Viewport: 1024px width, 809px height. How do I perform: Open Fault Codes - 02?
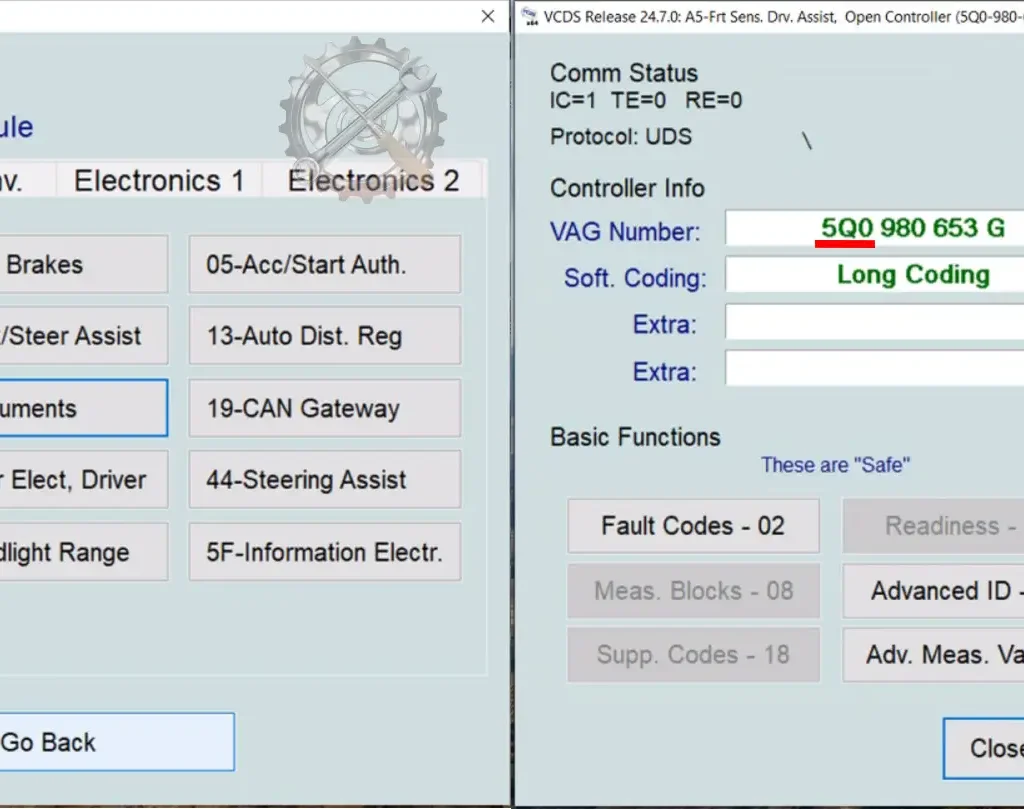pyautogui.click(x=693, y=526)
